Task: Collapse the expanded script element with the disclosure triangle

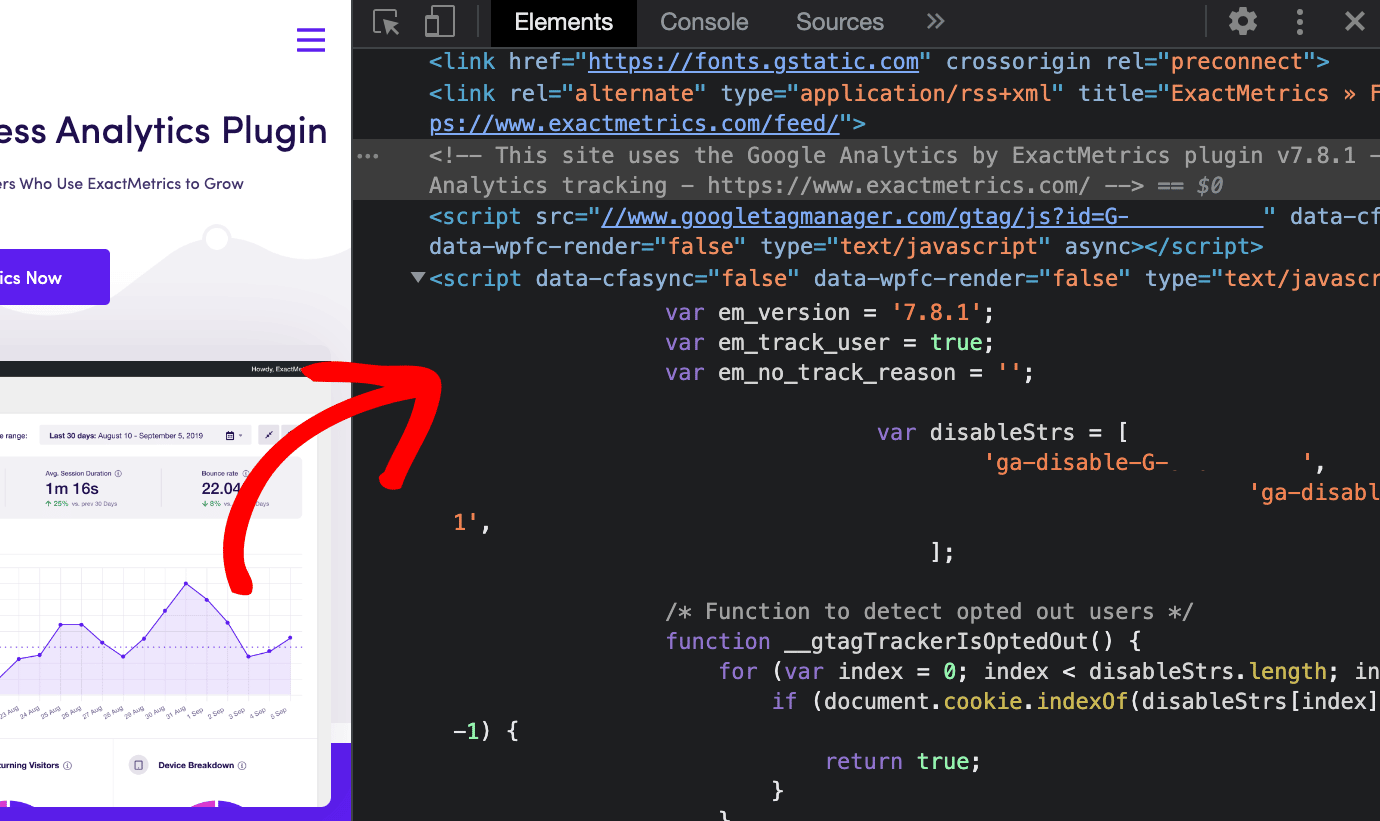Action: tap(417, 278)
